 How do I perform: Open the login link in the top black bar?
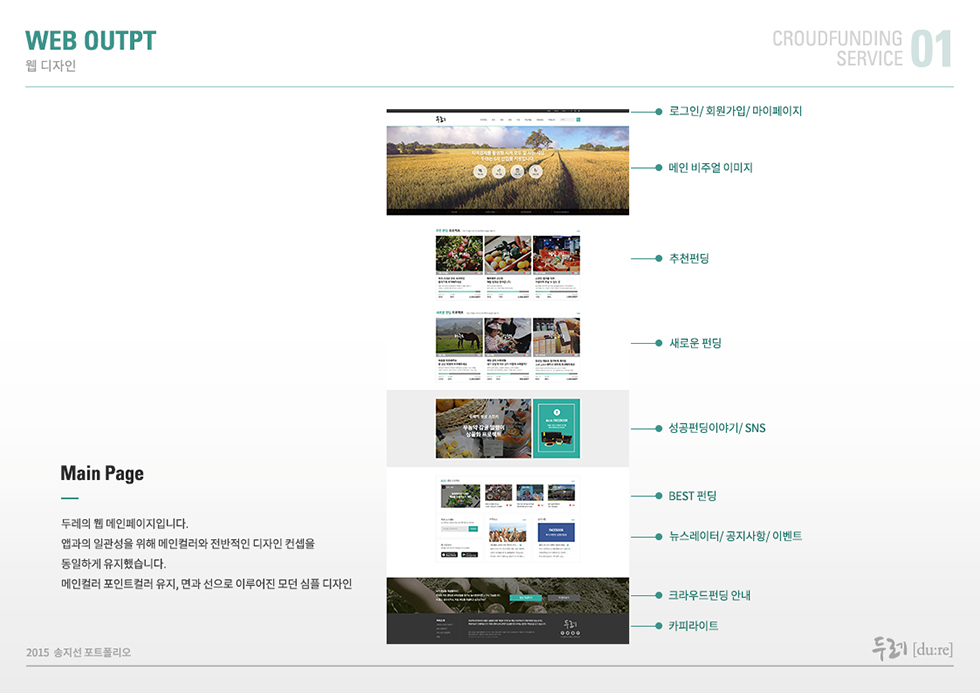pyautogui.click(x=549, y=110)
